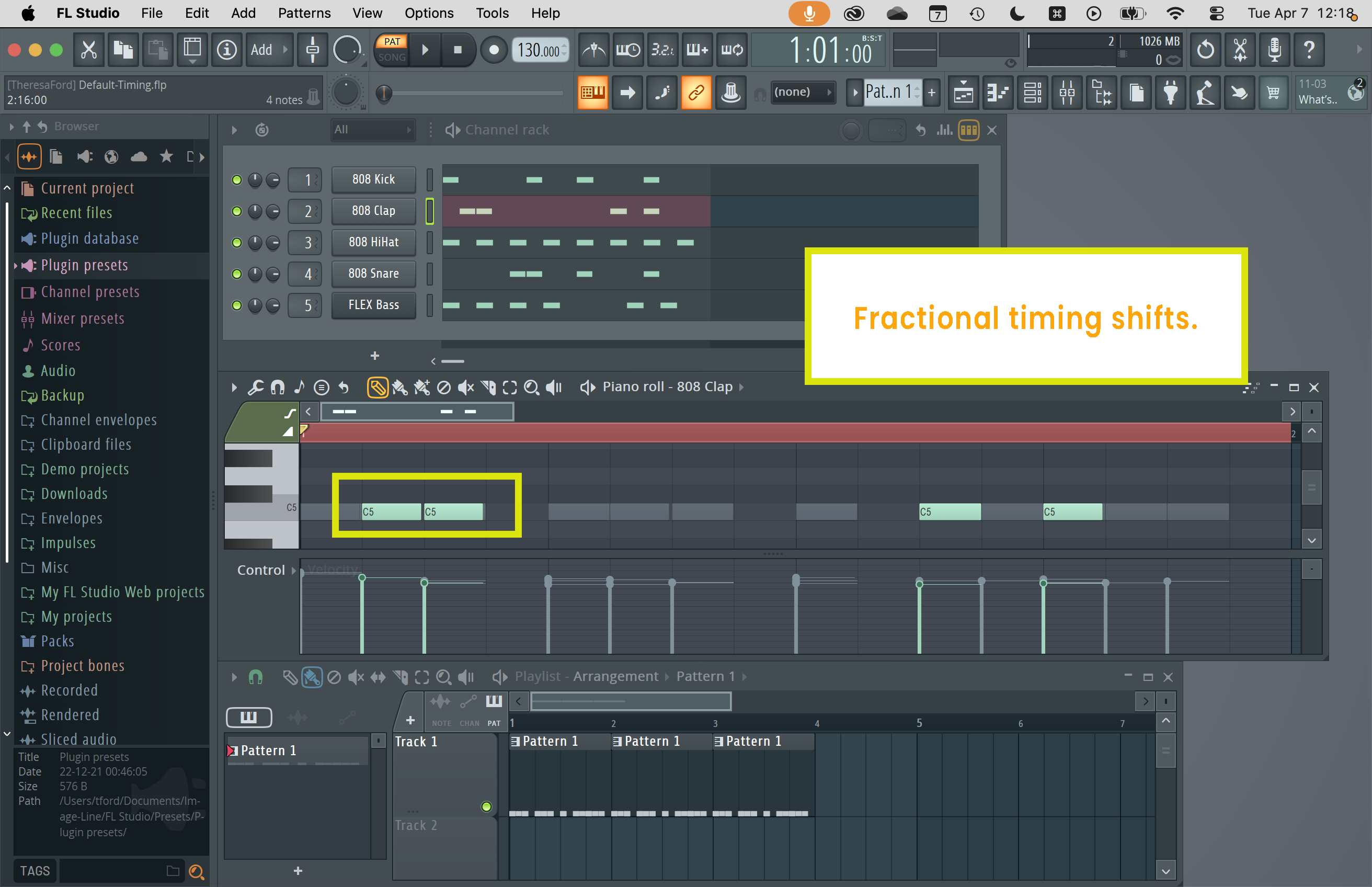This screenshot has height=887, width=1372.
Task: Select the Slip tool in Playlist
Action: coord(378,677)
